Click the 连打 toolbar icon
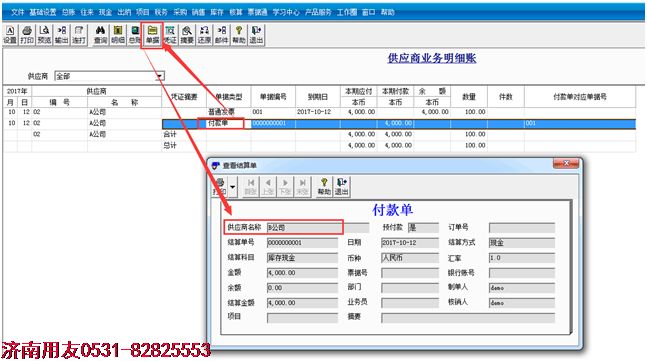 (x=79, y=35)
